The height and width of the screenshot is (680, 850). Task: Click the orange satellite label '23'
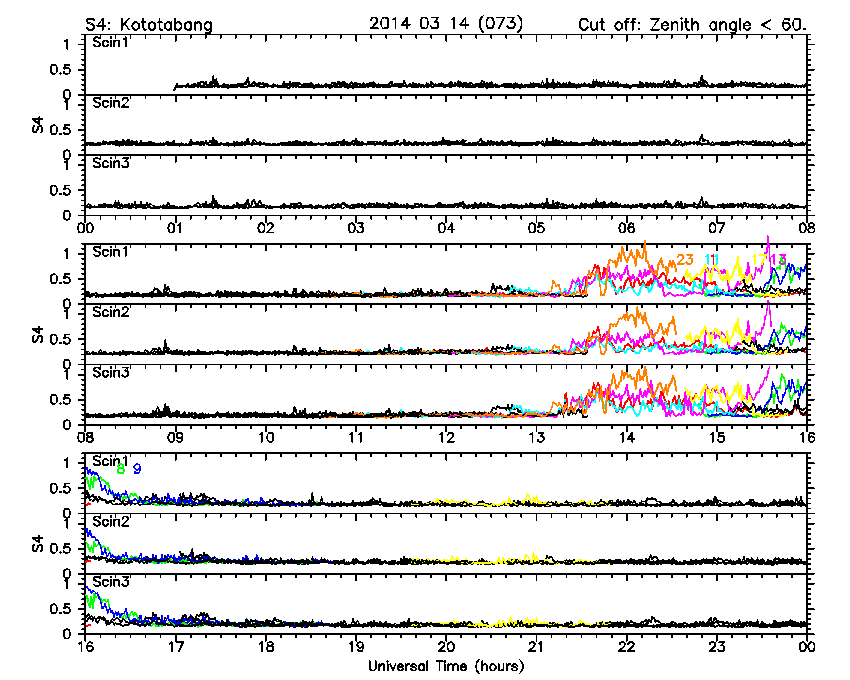(x=685, y=260)
